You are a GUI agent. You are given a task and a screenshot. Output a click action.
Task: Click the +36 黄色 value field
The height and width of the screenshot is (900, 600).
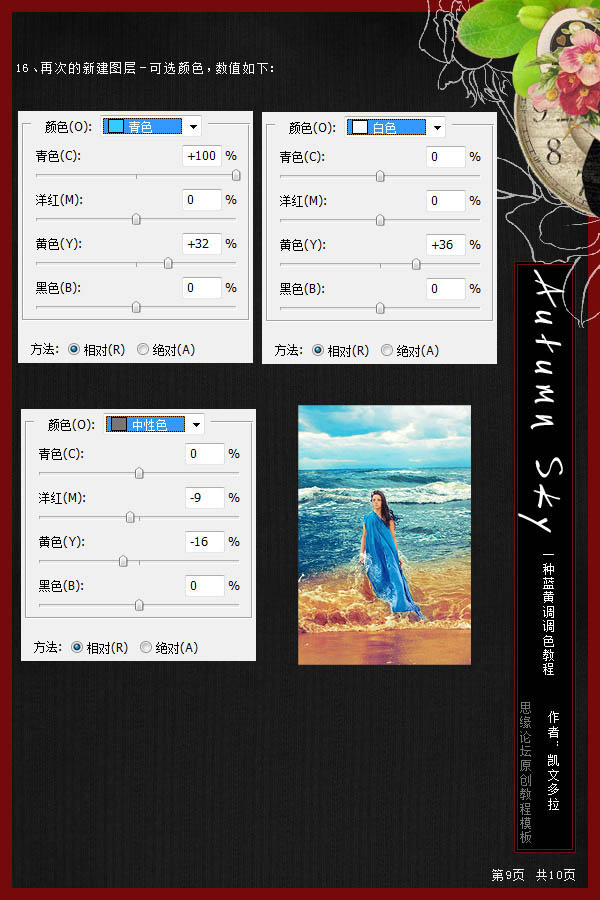(x=446, y=245)
